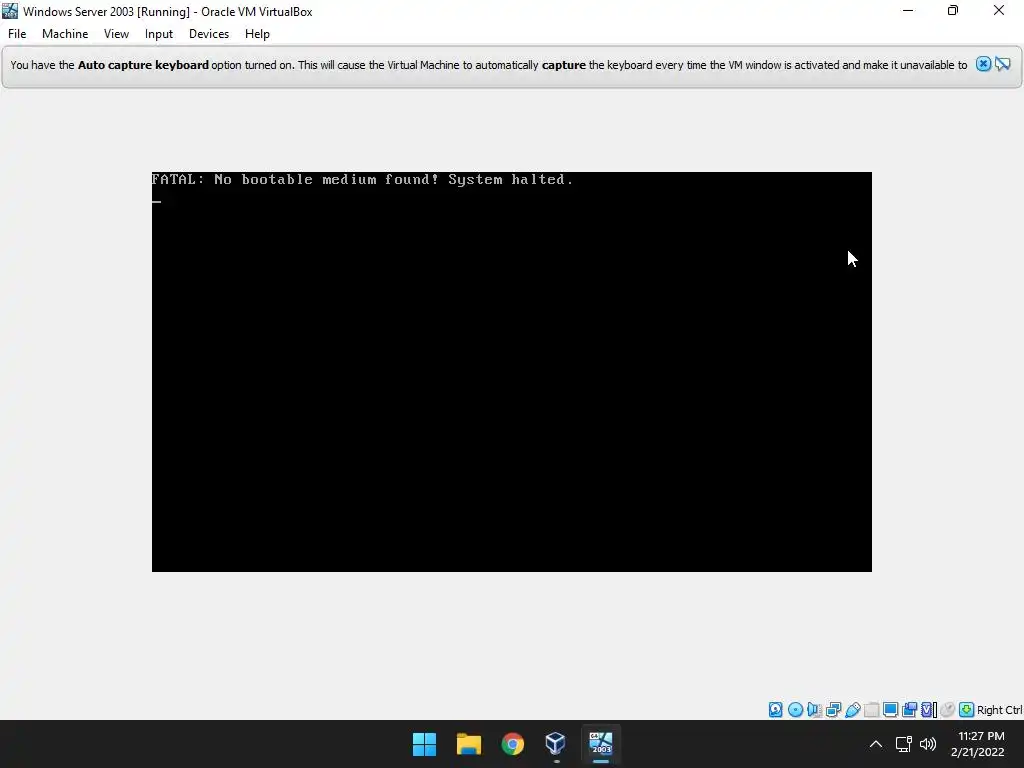
Task: Click the display monitor status icon
Action: 890,710
